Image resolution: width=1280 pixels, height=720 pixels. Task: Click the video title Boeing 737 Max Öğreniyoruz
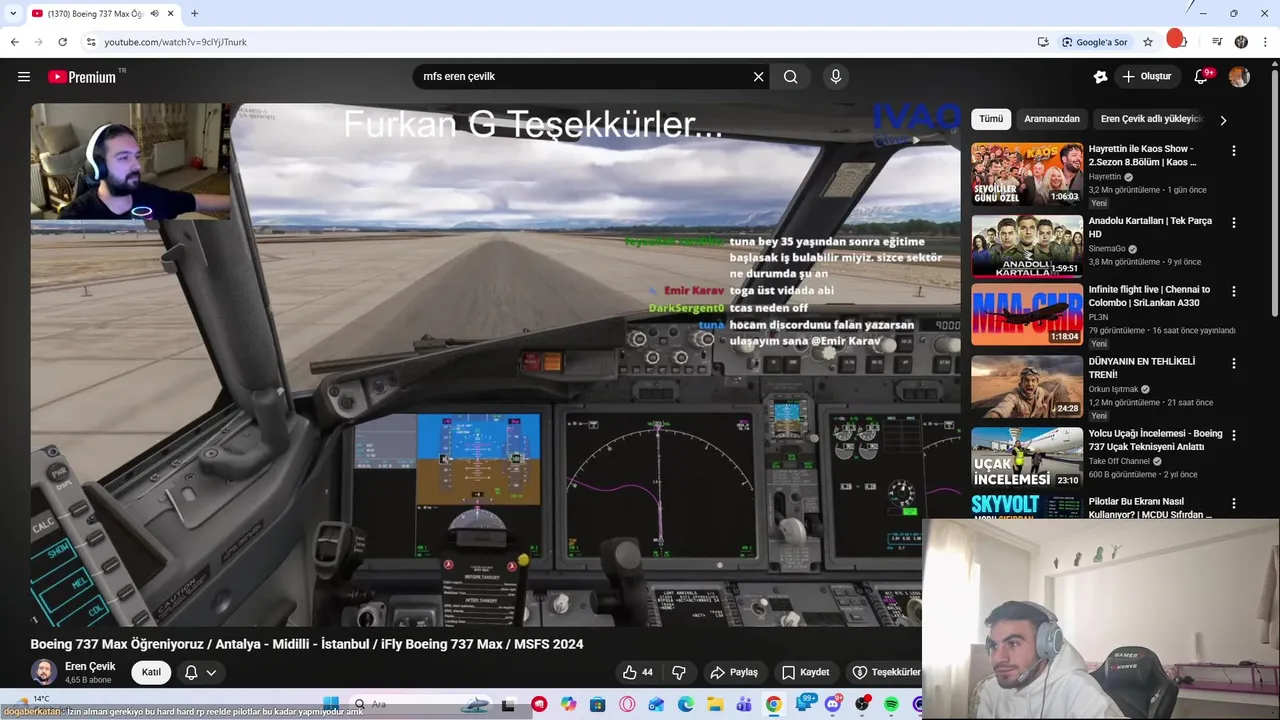point(307,644)
